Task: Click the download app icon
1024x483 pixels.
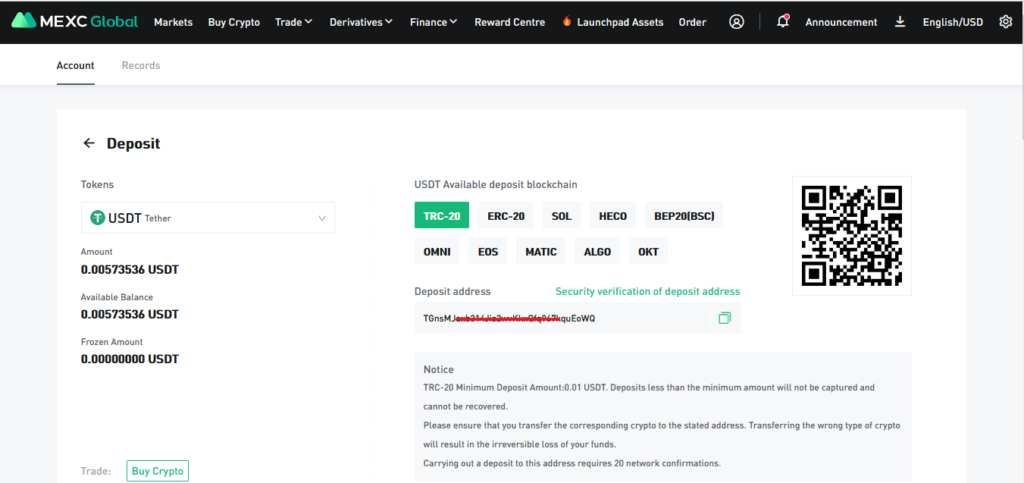Action: click(900, 21)
